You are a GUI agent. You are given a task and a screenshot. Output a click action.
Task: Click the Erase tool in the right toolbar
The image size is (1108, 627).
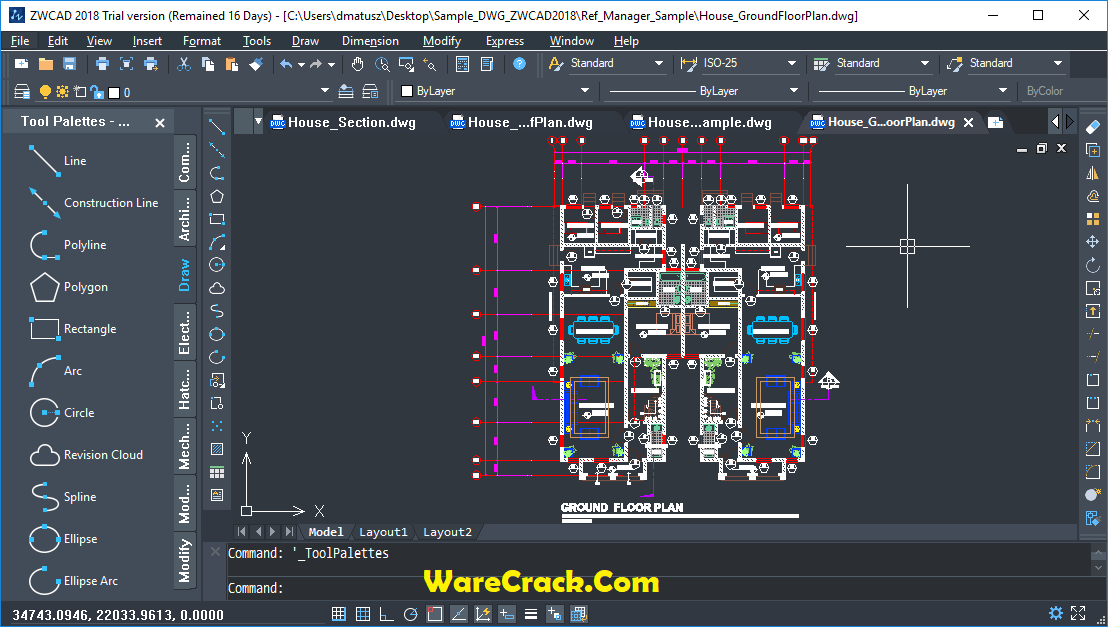[1092, 127]
